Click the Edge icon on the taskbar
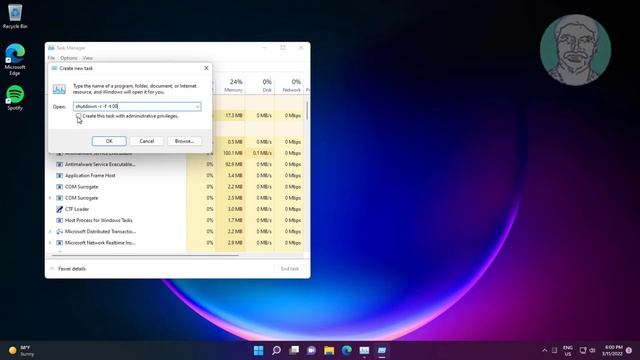The image size is (640, 360). [x=347, y=350]
